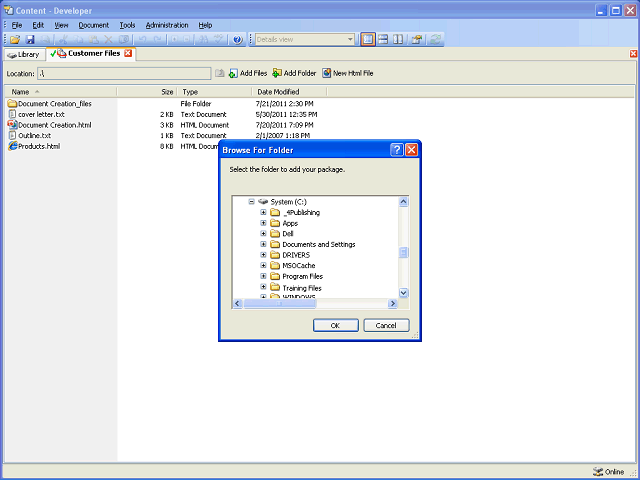Screen dimensions: 640x480
Task: Click the Document Creation_files folder icon
Action: pyautogui.click(x=12, y=104)
